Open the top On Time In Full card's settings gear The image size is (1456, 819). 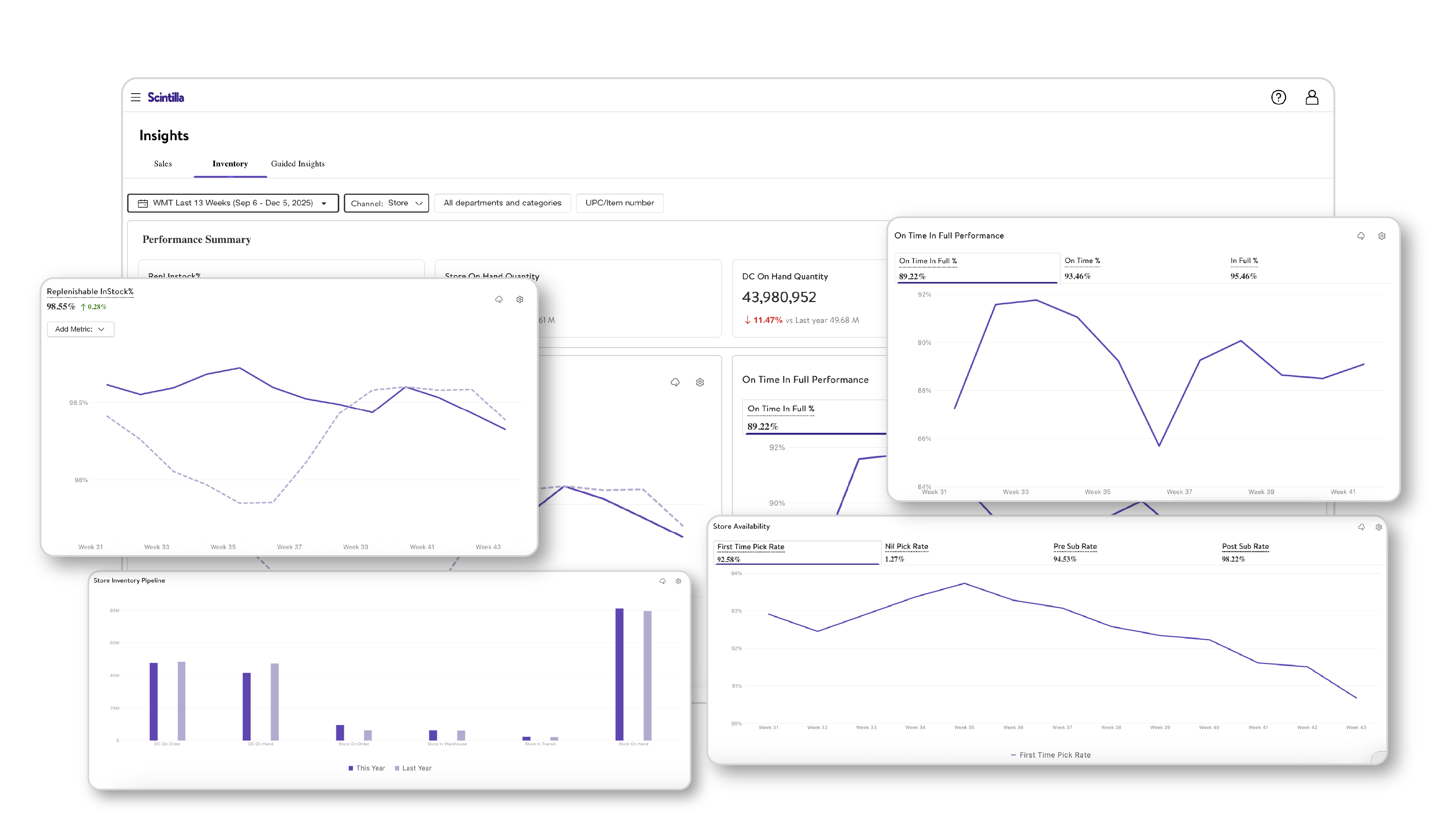[1382, 236]
